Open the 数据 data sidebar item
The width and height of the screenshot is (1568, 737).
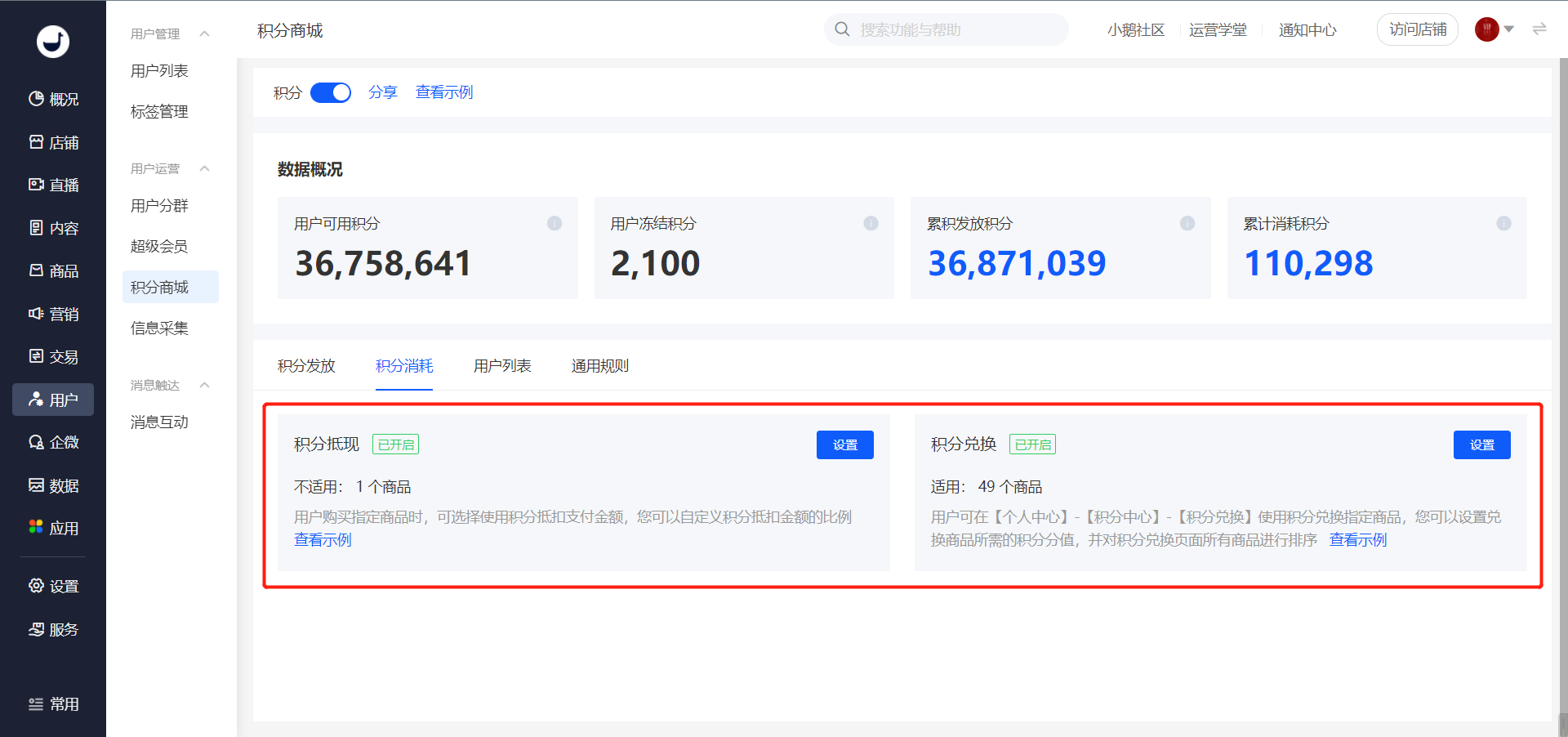coord(53,485)
